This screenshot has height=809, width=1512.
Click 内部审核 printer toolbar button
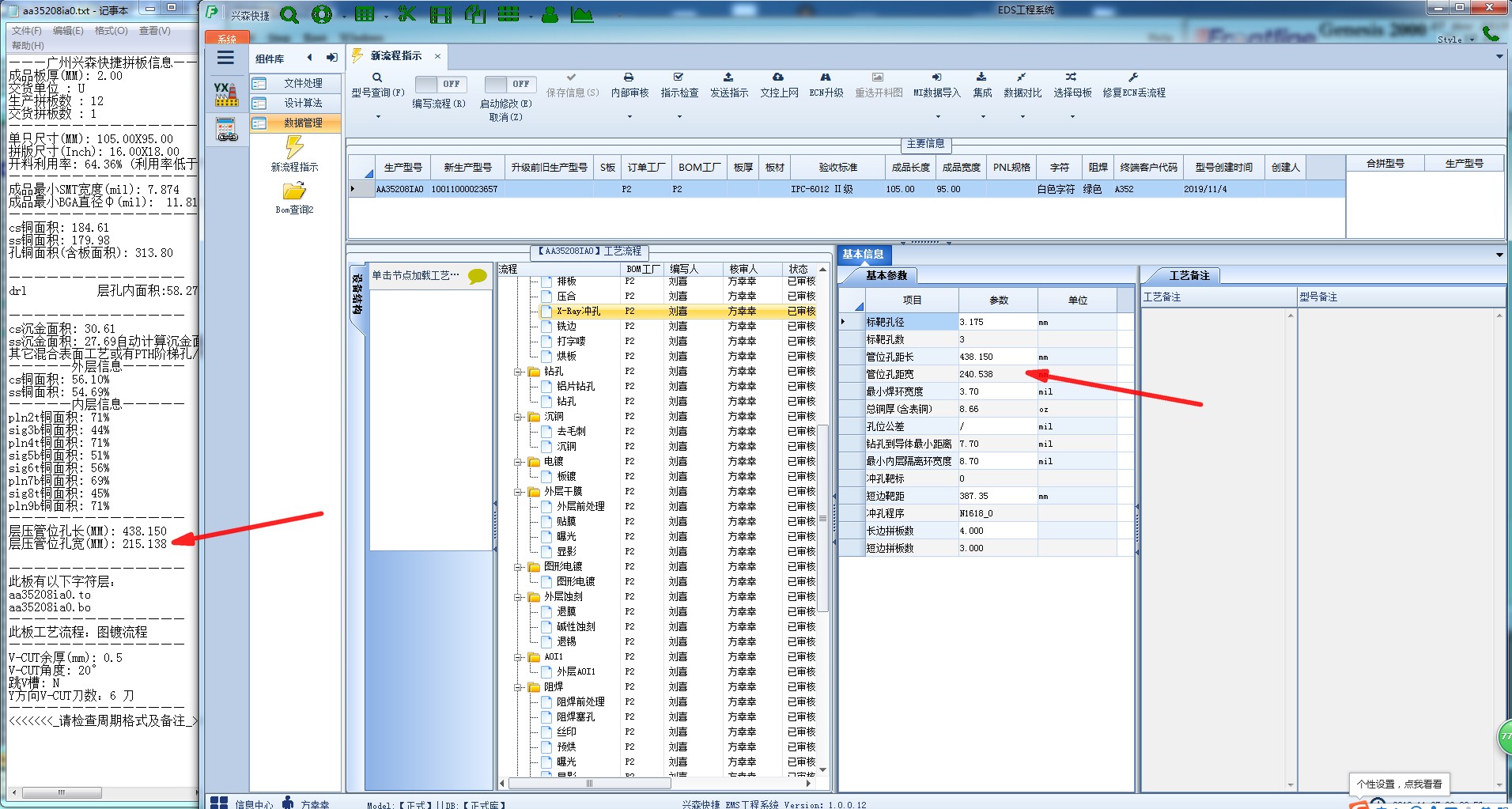point(629,85)
